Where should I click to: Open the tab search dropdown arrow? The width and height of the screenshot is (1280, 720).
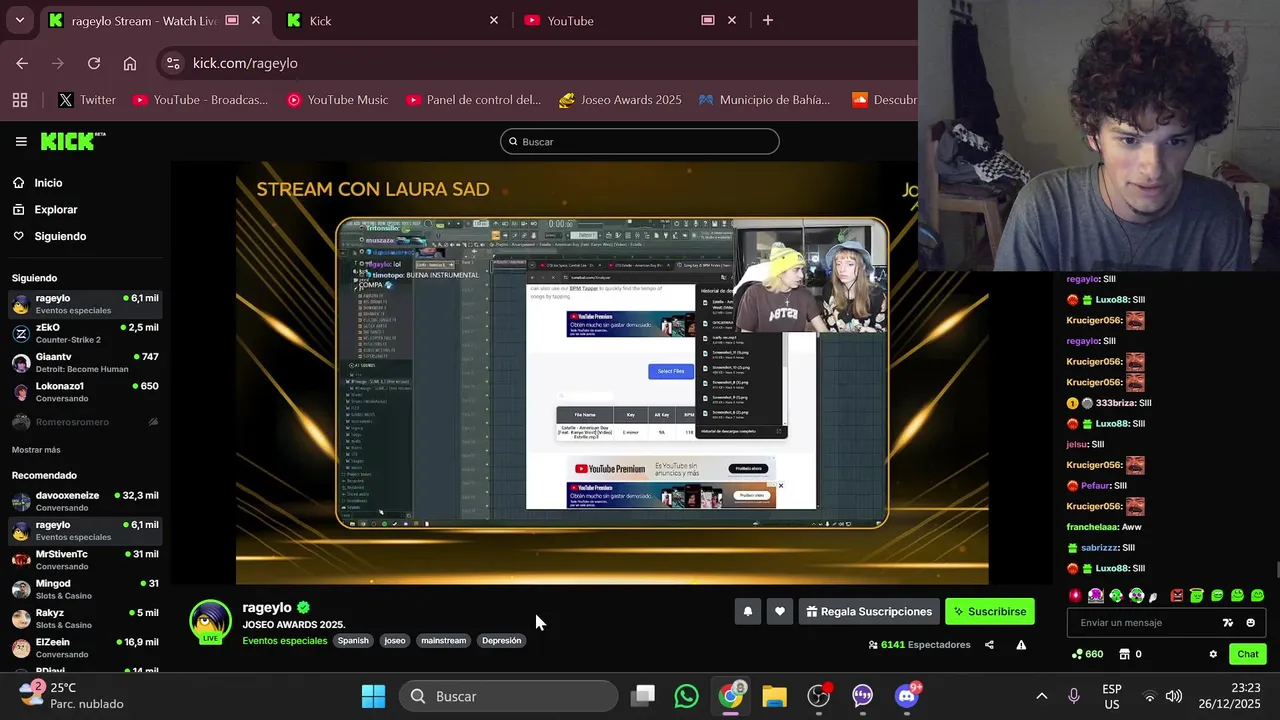pyautogui.click(x=19, y=20)
